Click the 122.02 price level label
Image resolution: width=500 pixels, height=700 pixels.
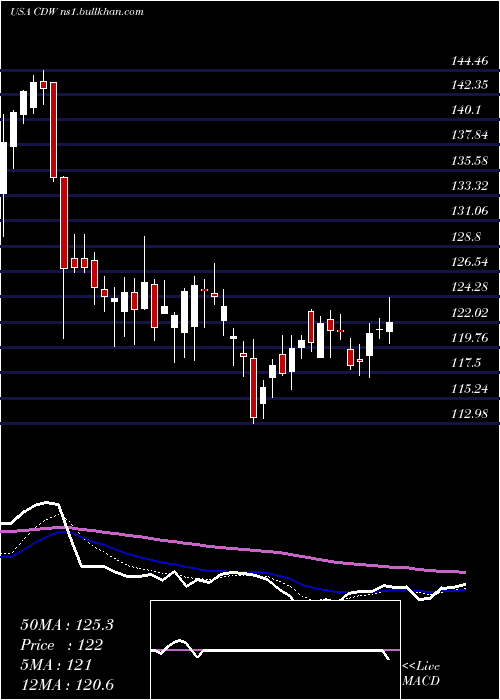pos(472,312)
